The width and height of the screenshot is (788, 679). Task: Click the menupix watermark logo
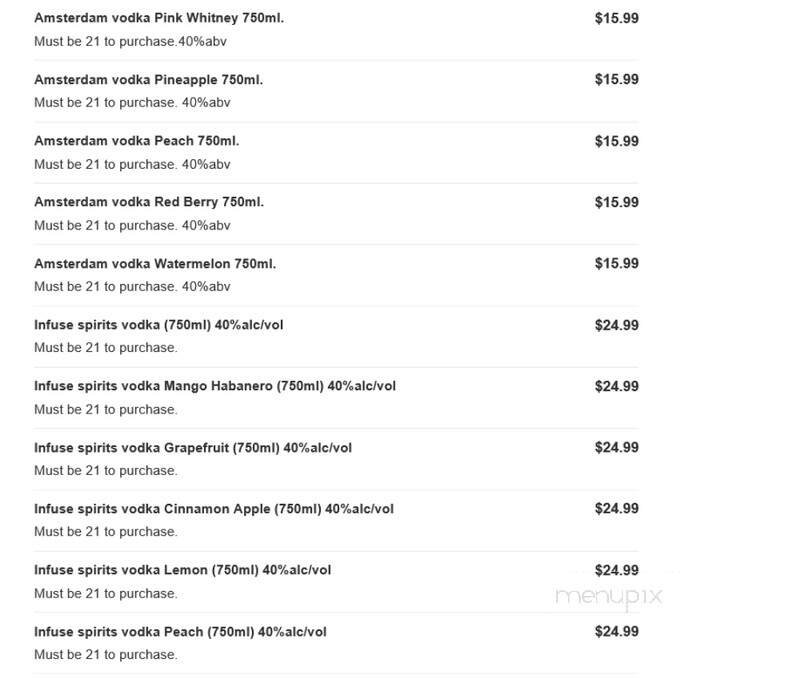(608, 596)
